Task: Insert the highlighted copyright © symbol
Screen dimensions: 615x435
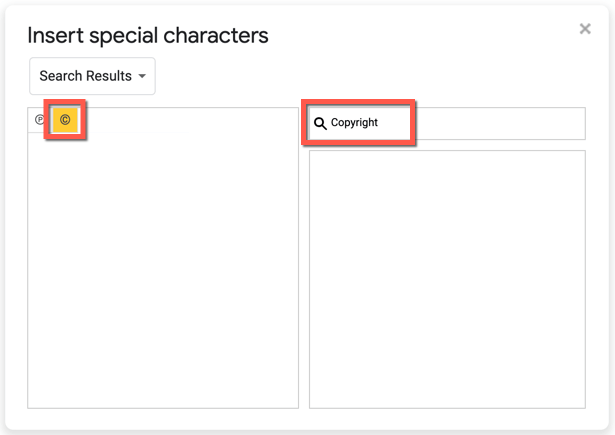Action: pyautogui.click(x=65, y=120)
